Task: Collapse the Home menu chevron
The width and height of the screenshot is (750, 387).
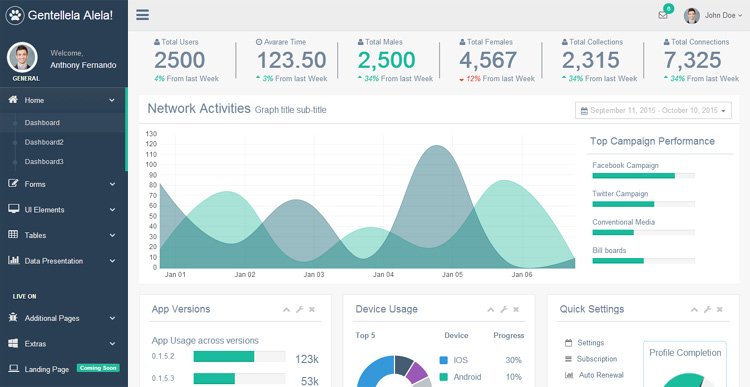Action: point(112,100)
